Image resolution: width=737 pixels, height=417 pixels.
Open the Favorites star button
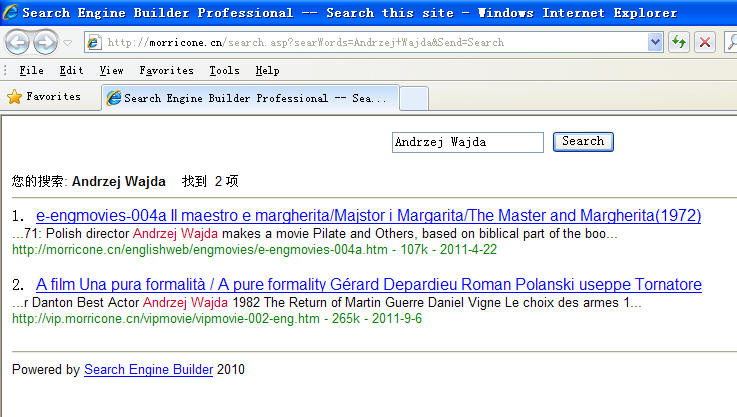(44, 96)
